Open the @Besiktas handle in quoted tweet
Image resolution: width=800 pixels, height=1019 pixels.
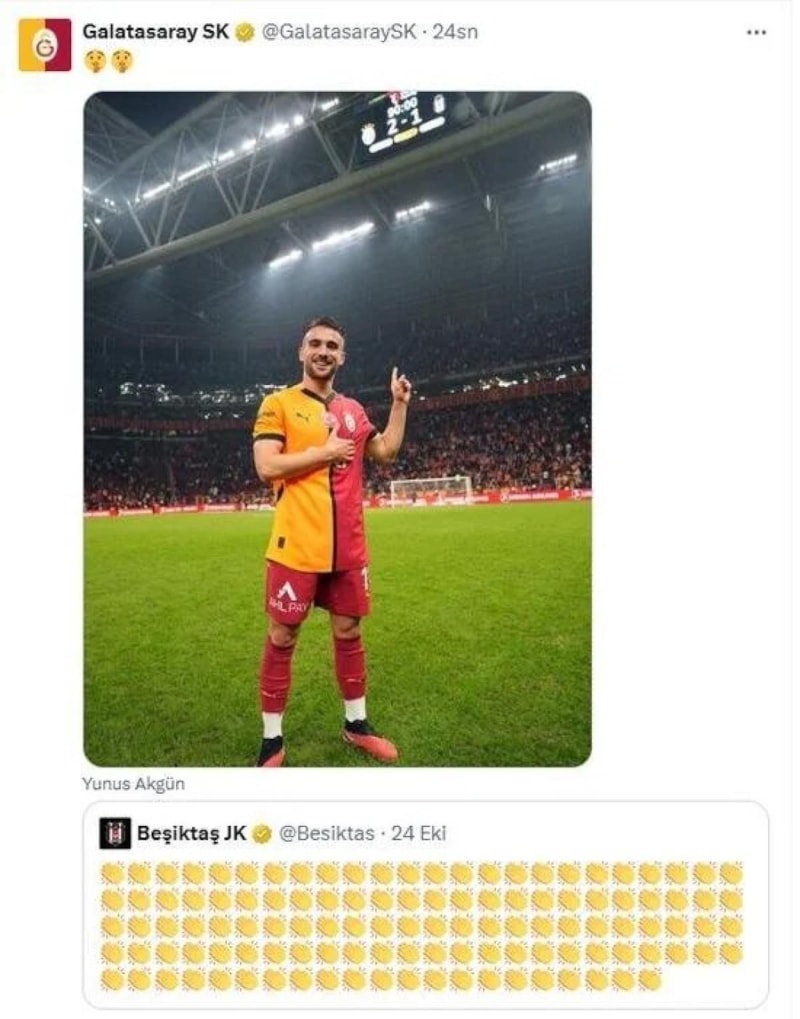[326, 833]
